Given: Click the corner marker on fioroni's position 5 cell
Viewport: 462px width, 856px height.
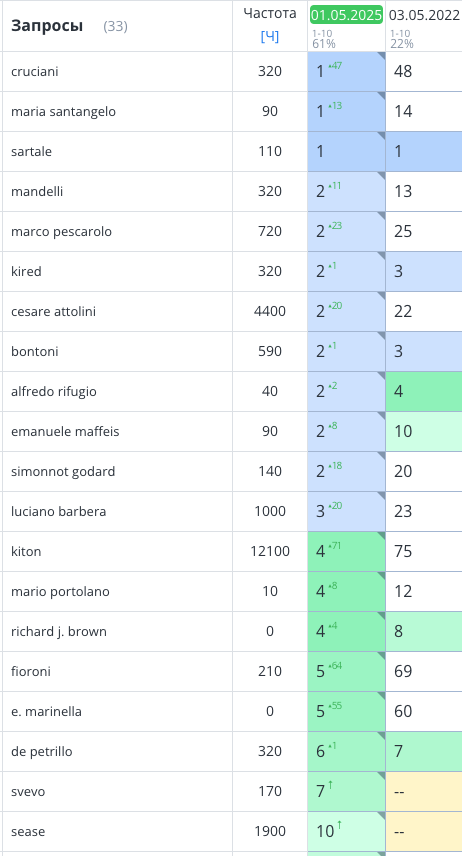Looking at the screenshot, I should click(x=381, y=656).
